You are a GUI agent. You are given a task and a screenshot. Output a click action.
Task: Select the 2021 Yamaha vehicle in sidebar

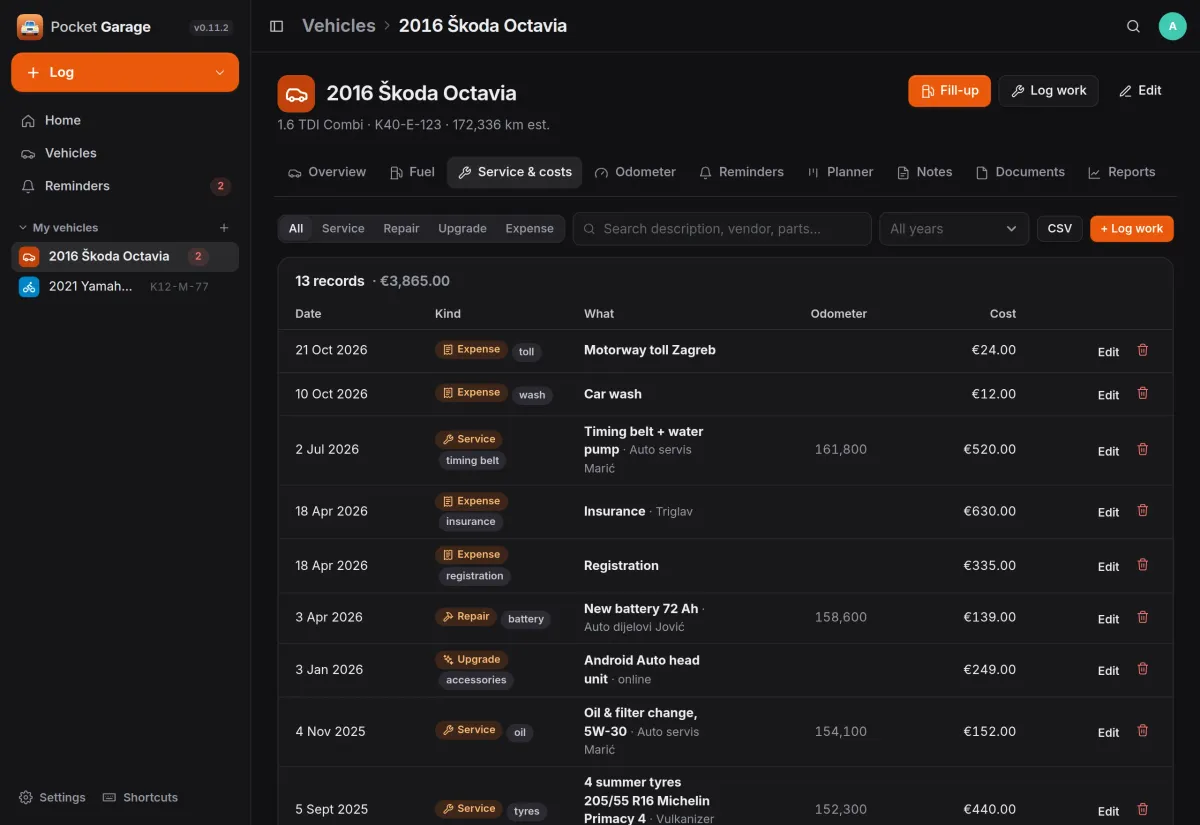coord(125,287)
